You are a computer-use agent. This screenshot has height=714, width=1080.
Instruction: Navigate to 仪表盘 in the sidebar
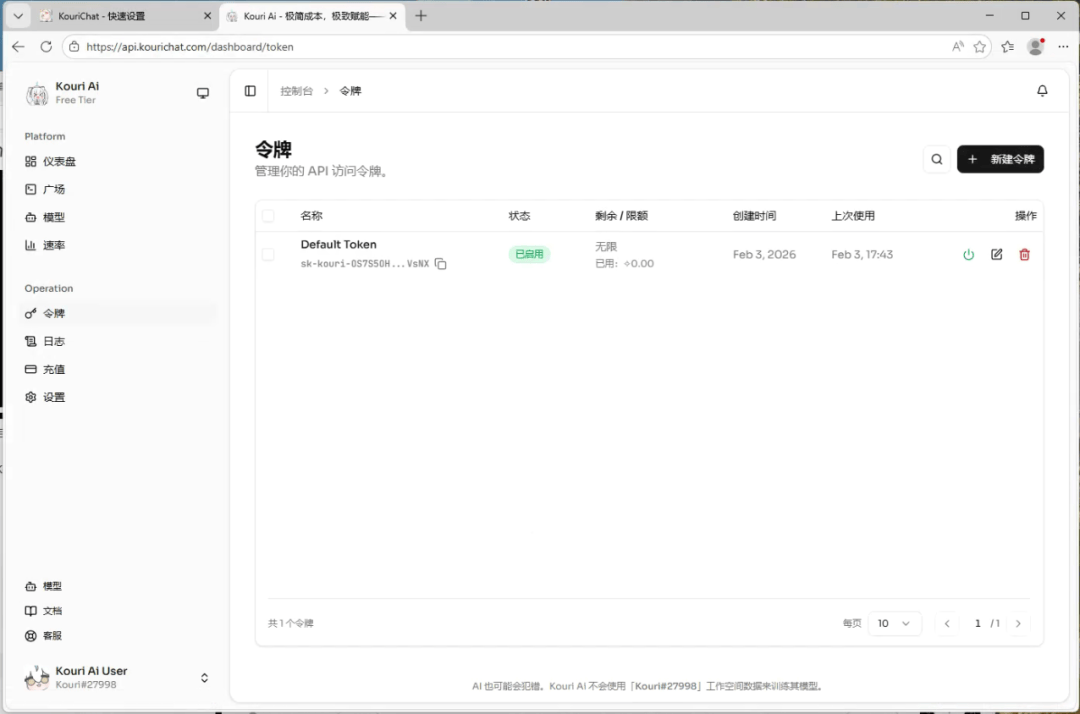click(59, 161)
